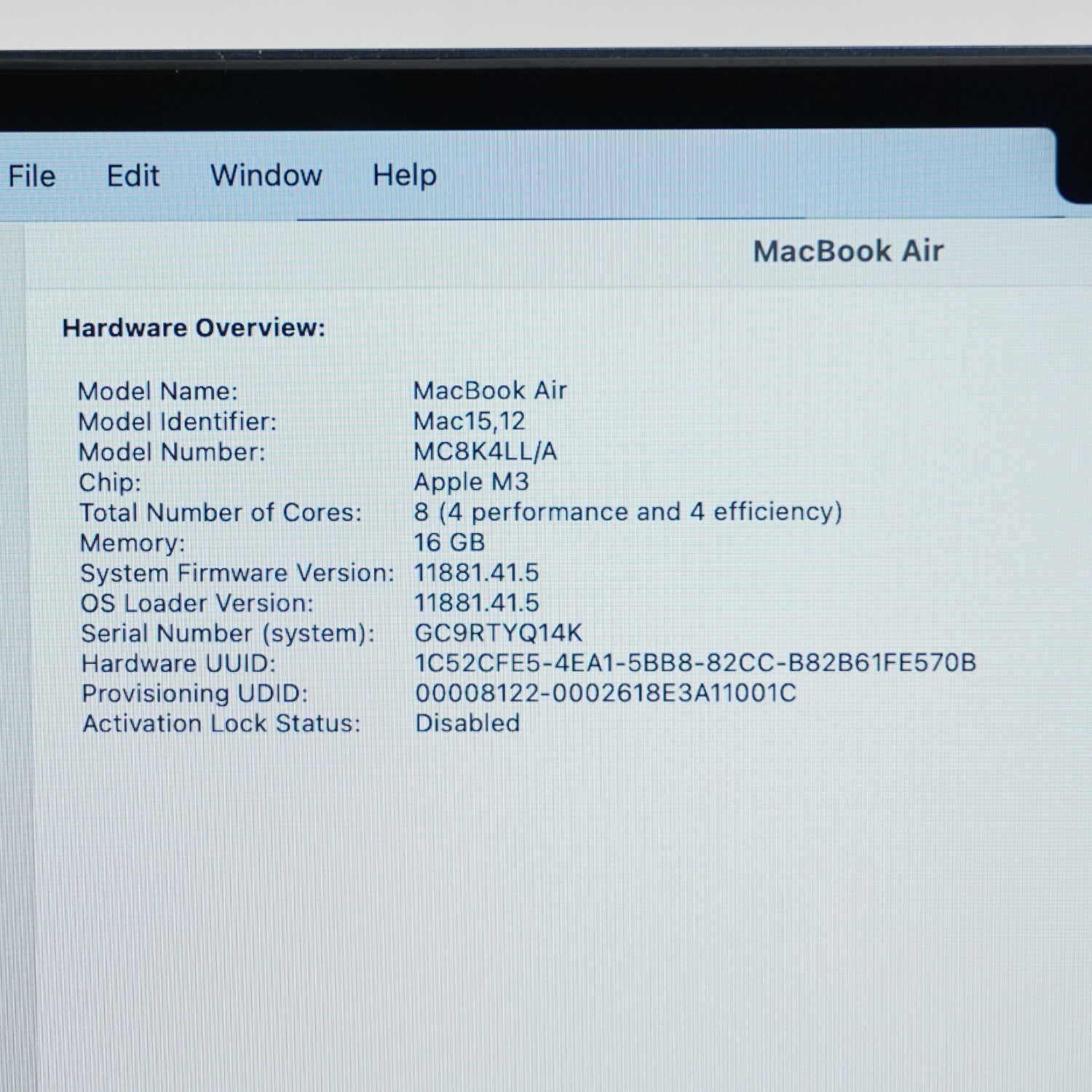Select the 8 cores performance and efficiency value

tap(628, 512)
